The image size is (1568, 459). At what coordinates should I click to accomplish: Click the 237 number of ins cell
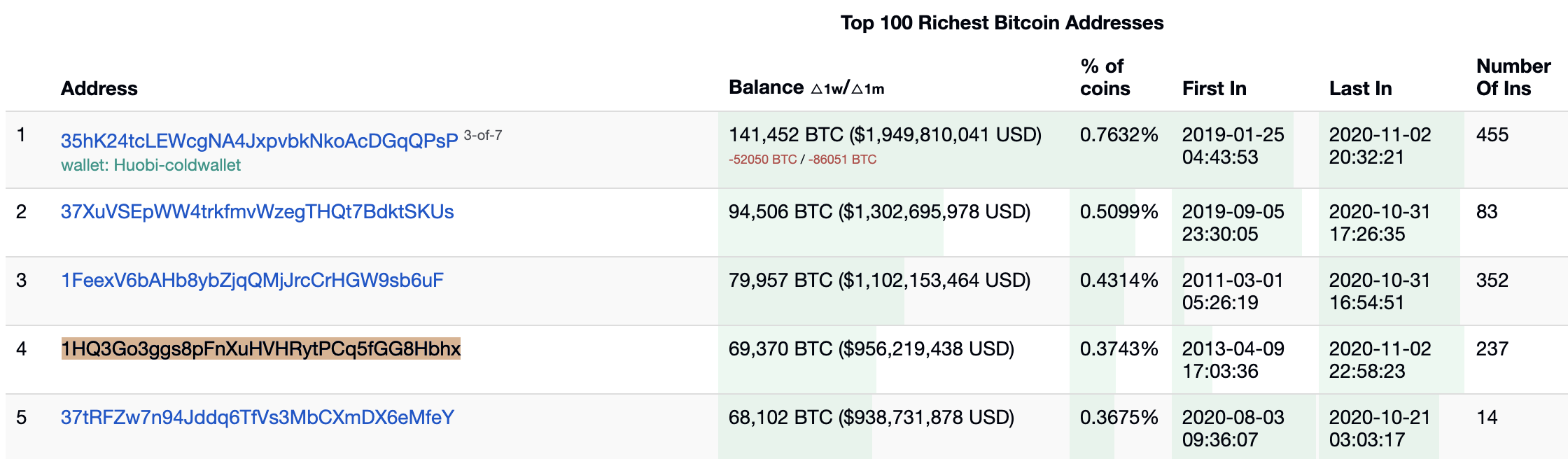point(1492,348)
